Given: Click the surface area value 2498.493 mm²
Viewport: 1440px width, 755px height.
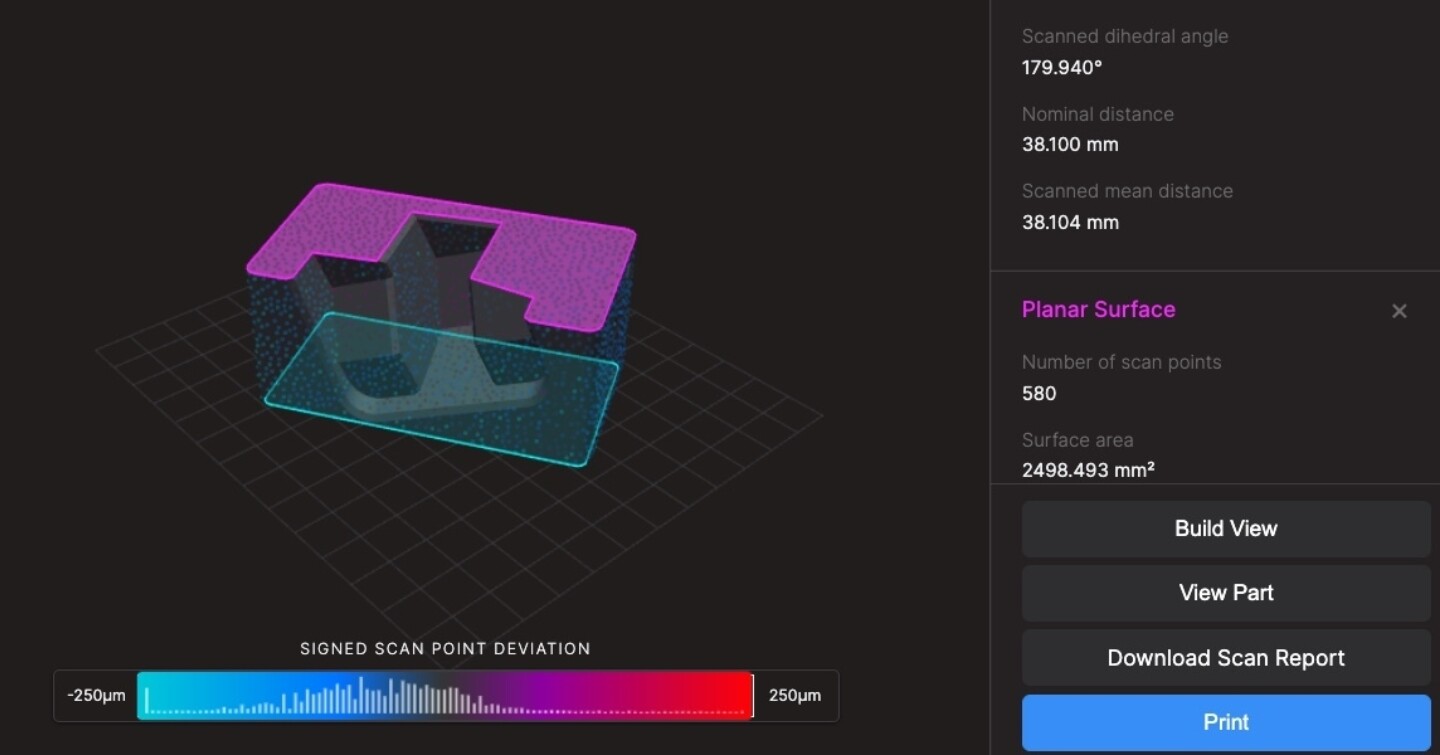Looking at the screenshot, I should [1087, 470].
